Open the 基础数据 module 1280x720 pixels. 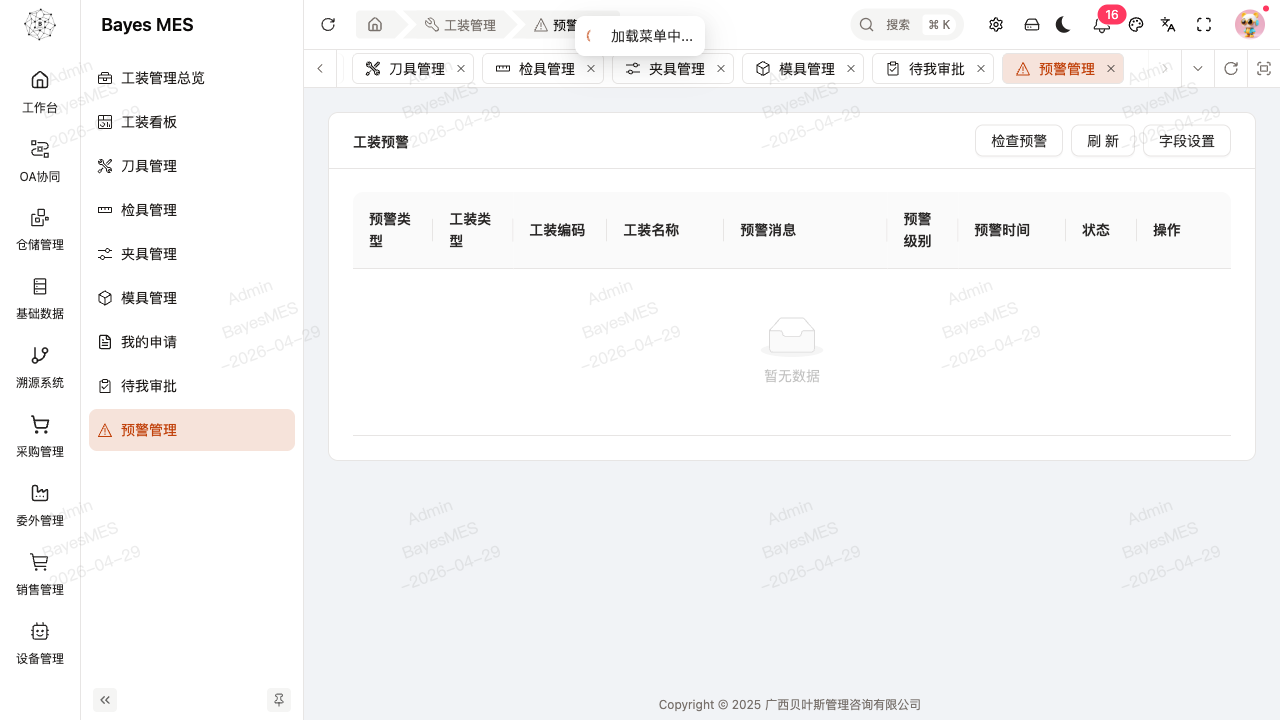click(40, 298)
